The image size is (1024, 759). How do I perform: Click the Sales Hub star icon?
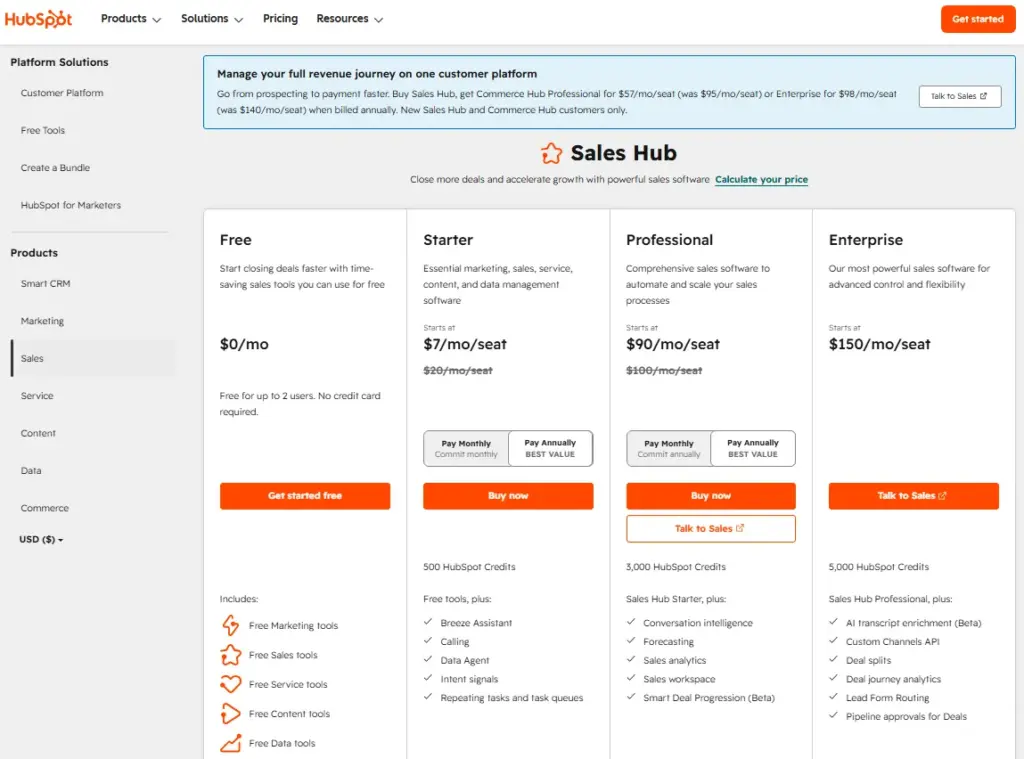(x=551, y=153)
